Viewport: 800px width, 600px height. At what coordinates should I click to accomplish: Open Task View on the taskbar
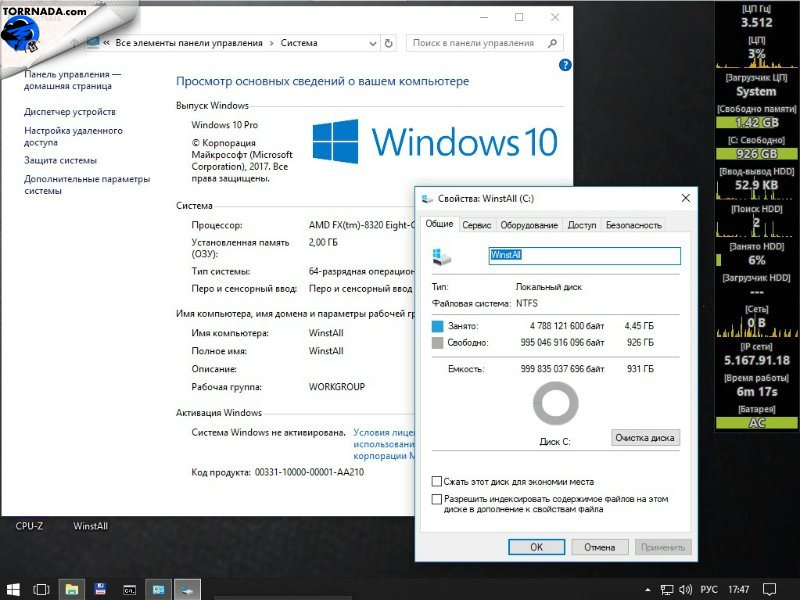(41, 590)
